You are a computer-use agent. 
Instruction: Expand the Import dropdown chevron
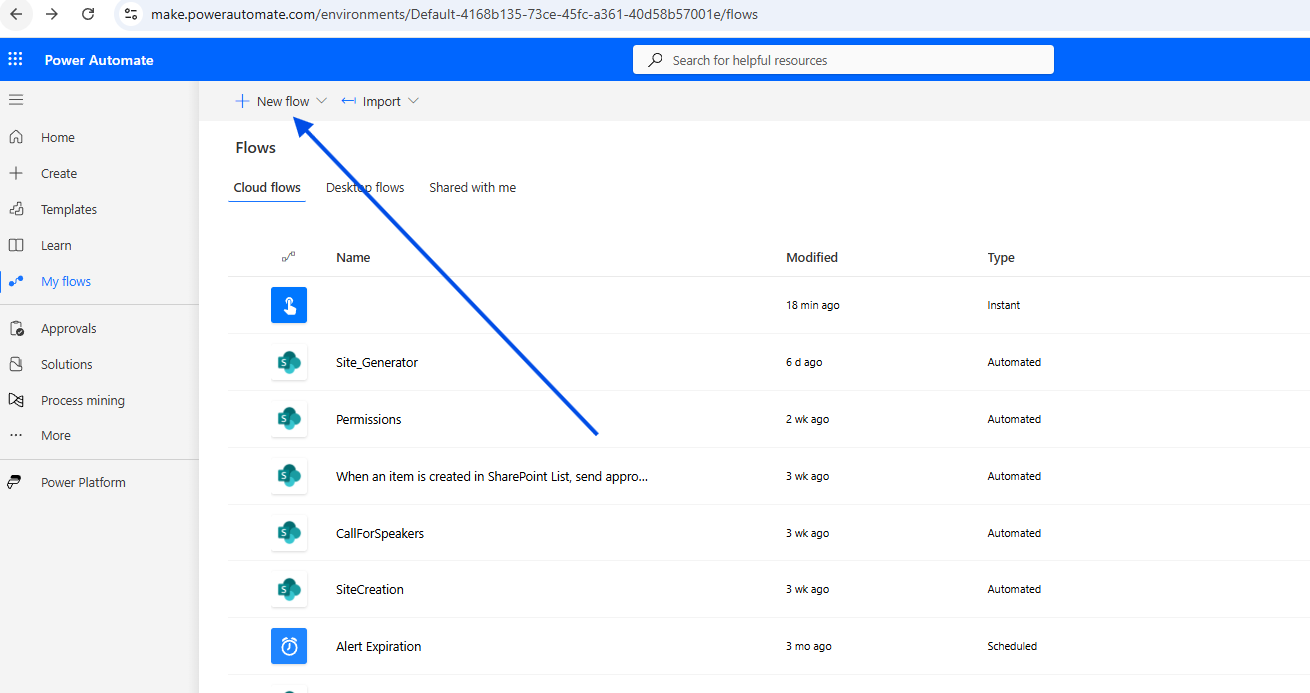tap(413, 101)
